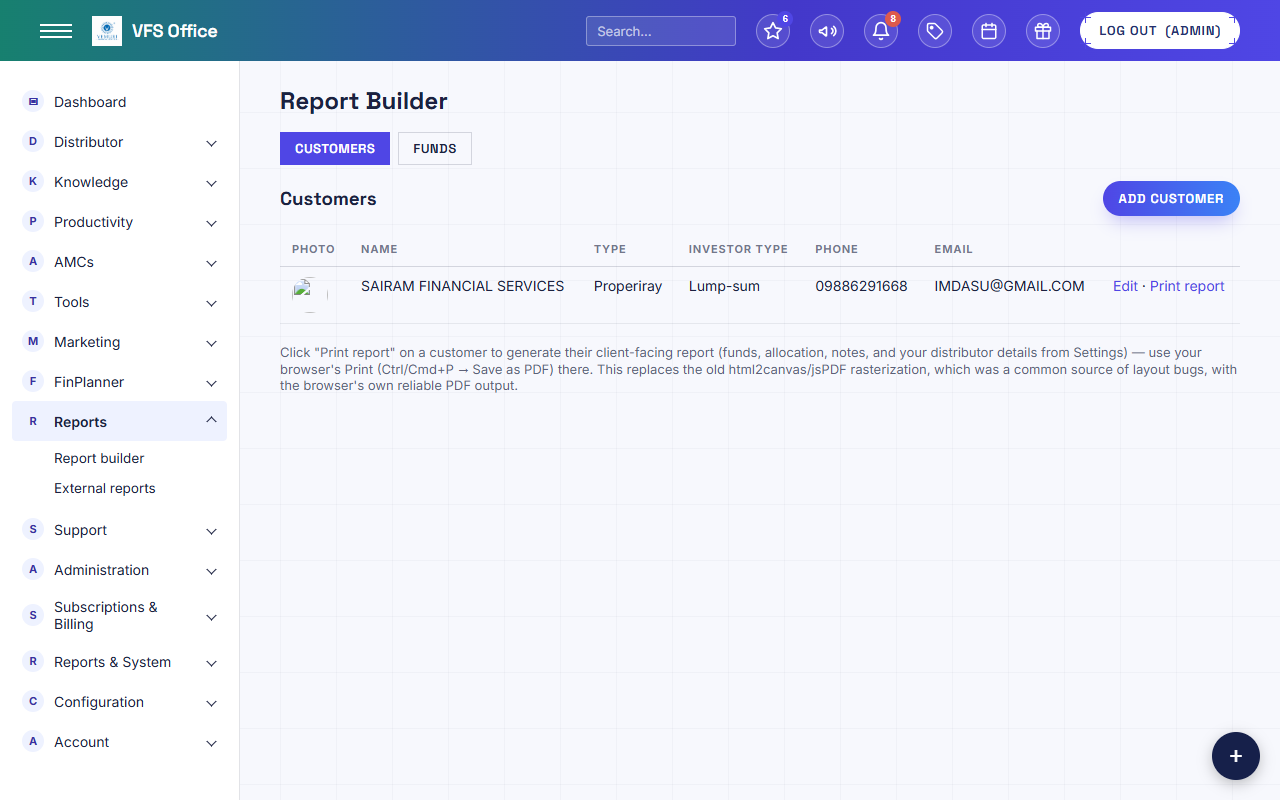
Task: Open Subscriptions & Billing menu item
Action: click(119, 616)
